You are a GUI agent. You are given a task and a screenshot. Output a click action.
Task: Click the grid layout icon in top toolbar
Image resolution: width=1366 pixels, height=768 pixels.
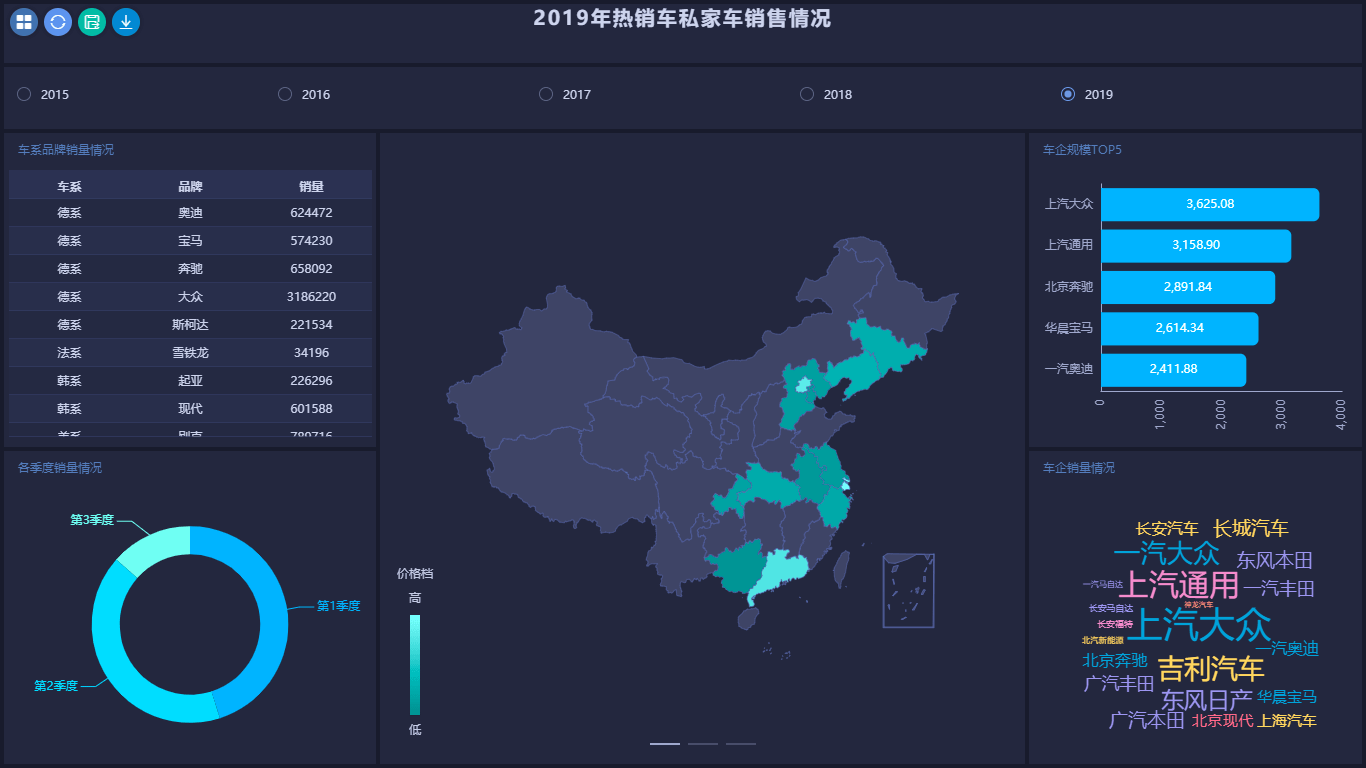(x=23, y=21)
